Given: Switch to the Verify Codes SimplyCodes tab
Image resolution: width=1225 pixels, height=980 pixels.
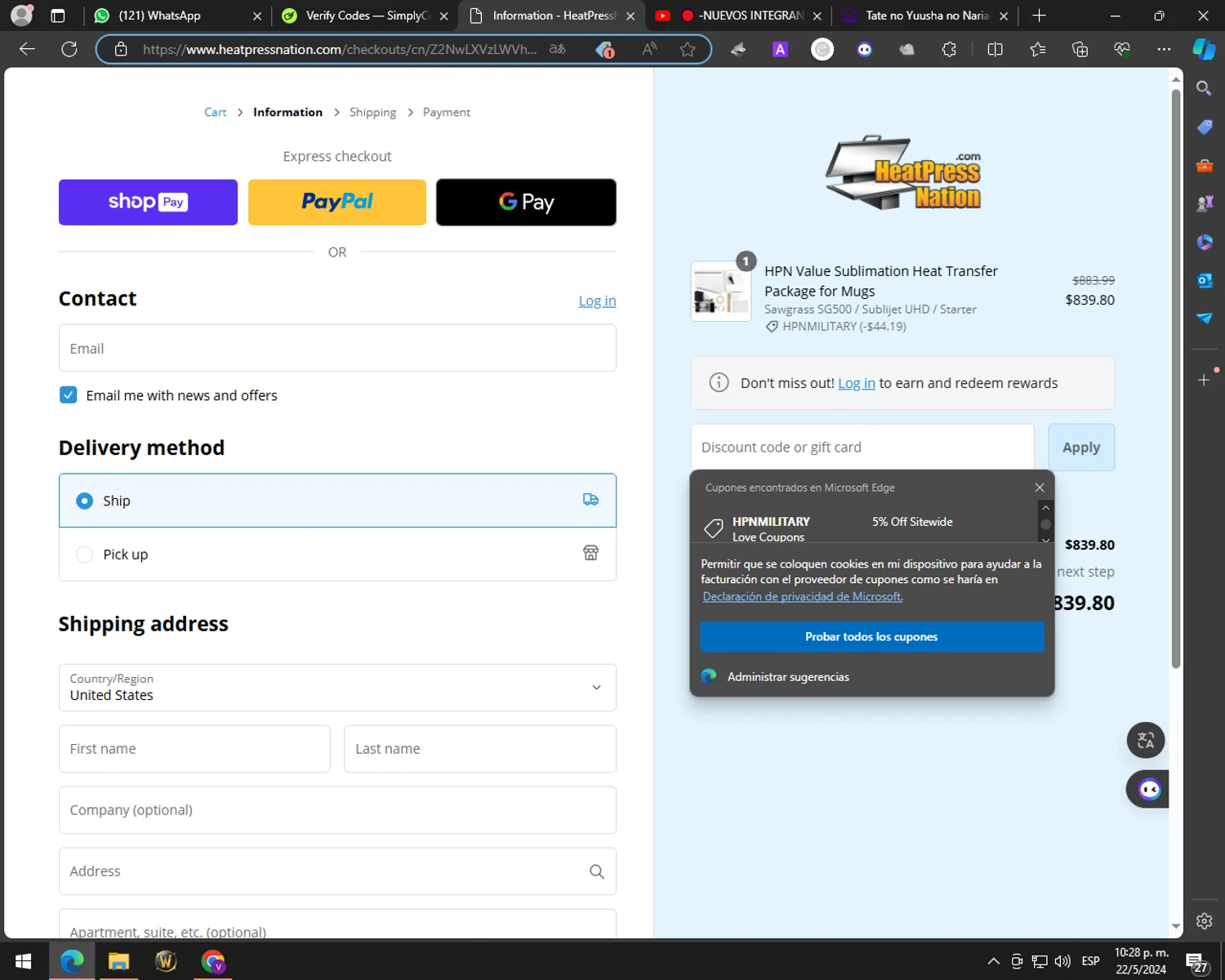Looking at the screenshot, I should coord(364,16).
